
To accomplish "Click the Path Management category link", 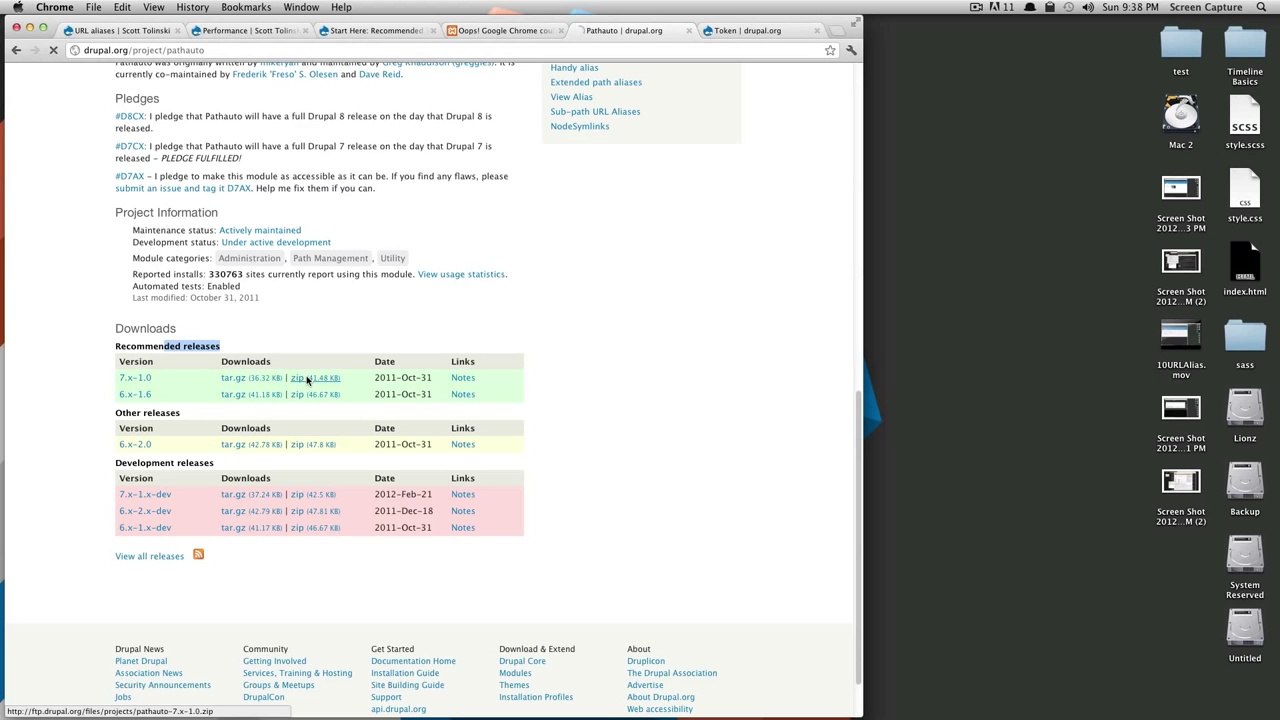I will point(330,258).
